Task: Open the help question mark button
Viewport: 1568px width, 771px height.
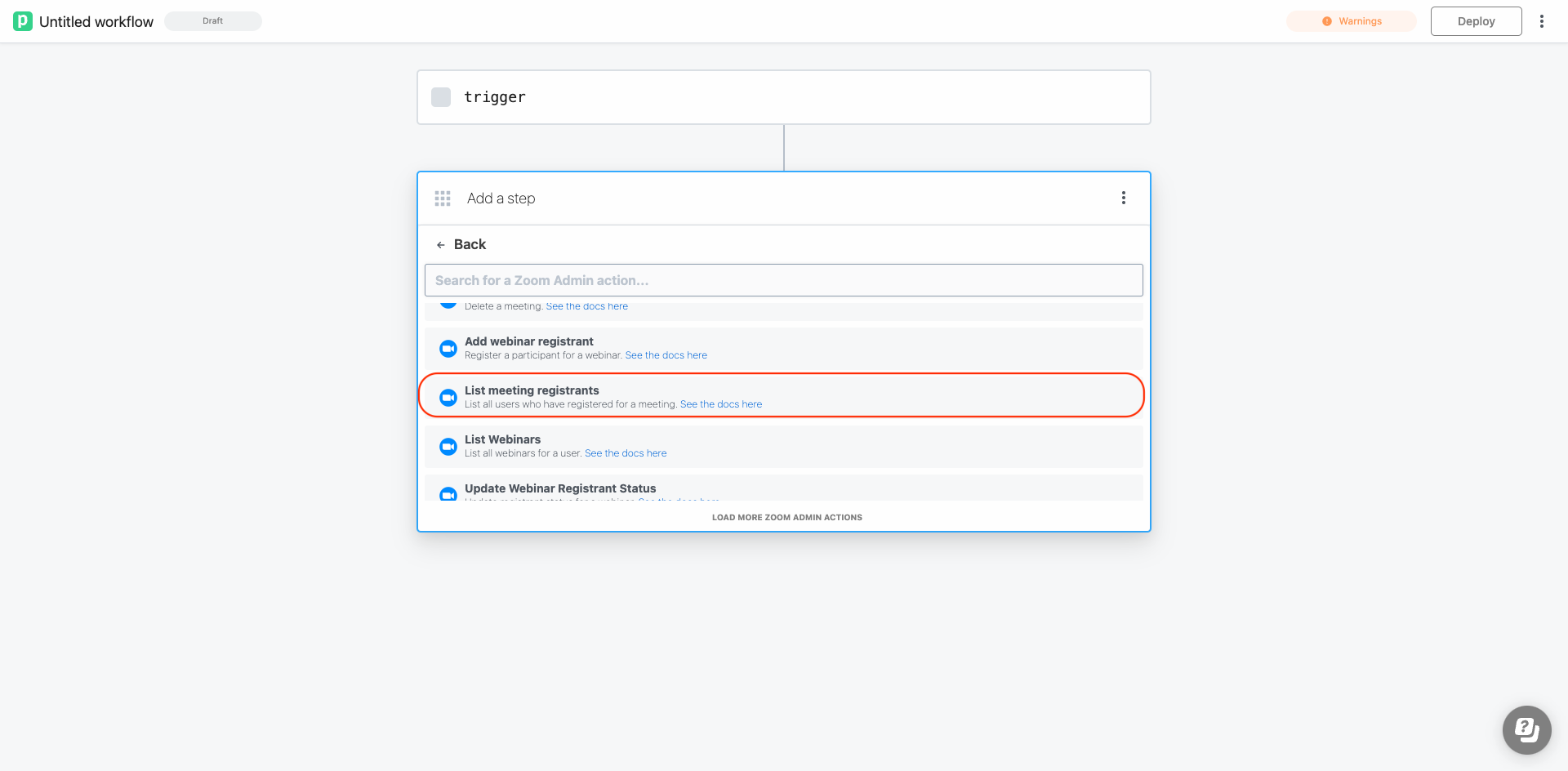Action: coord(1526,729)
